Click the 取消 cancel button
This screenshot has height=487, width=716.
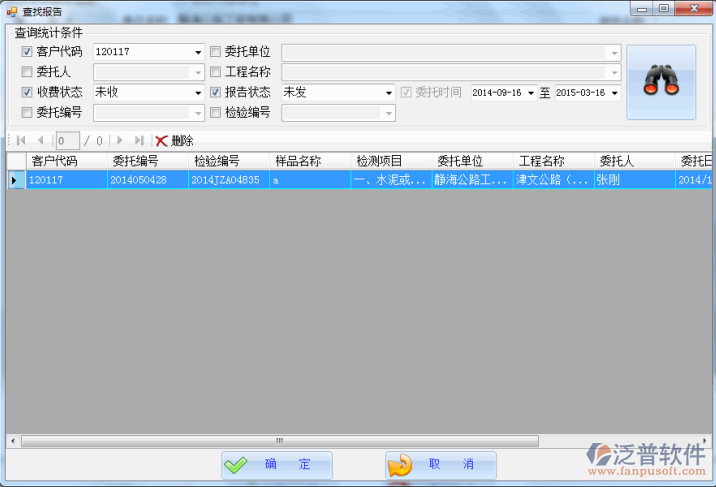[x=441, y=465]
